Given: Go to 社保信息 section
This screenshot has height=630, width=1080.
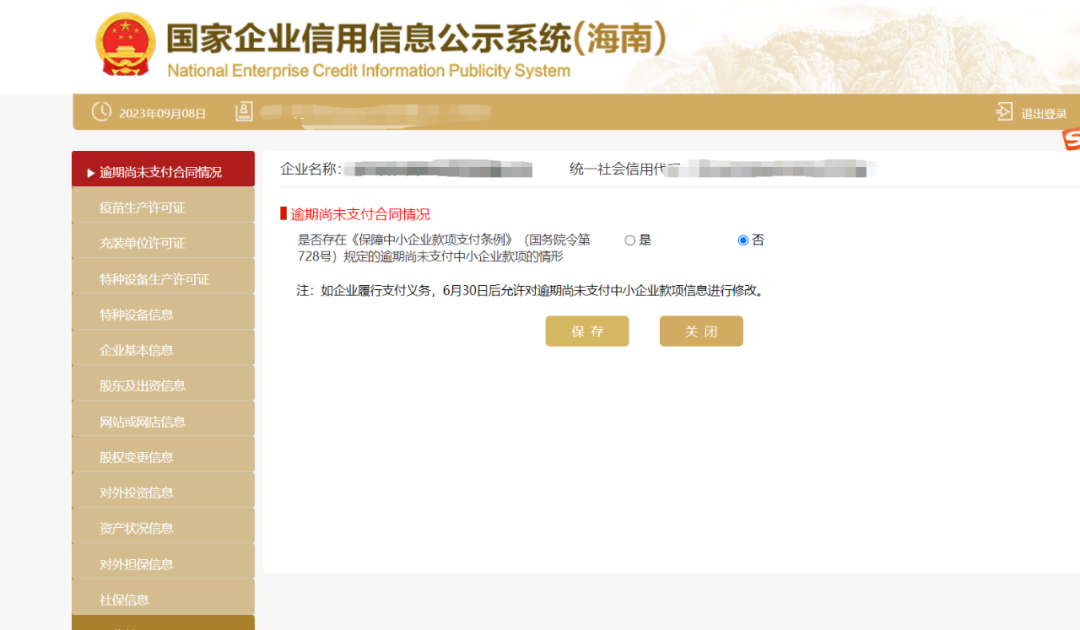Looking at the screenshot, I should point(124,599).
